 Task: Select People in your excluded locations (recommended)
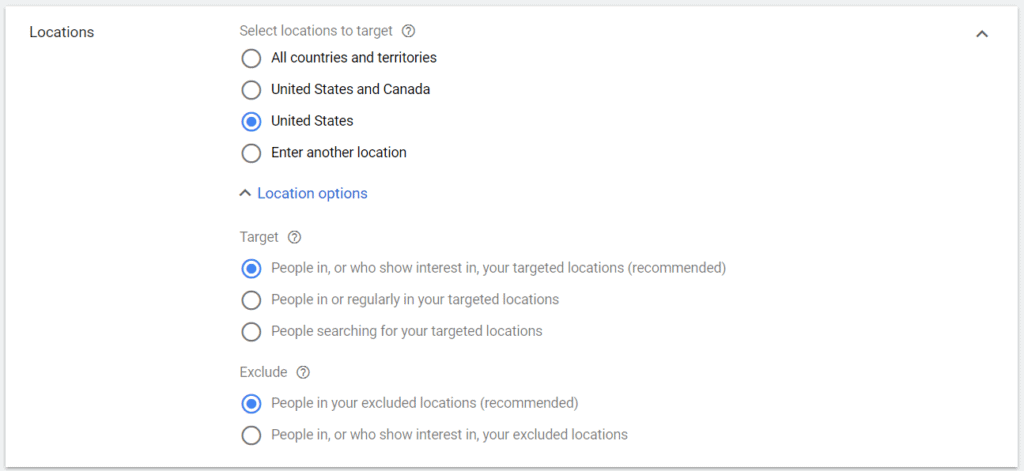(251, 404)
